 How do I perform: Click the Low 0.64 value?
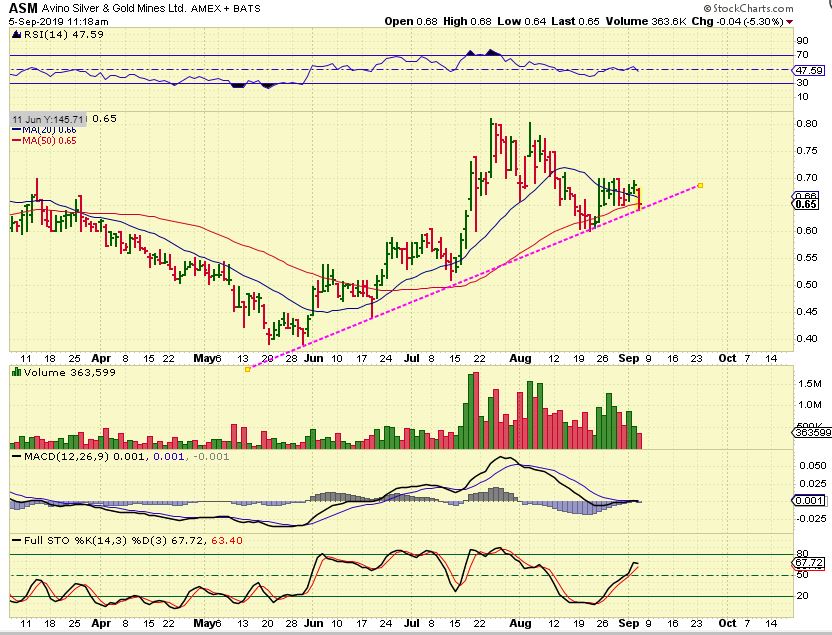point(522,22)
